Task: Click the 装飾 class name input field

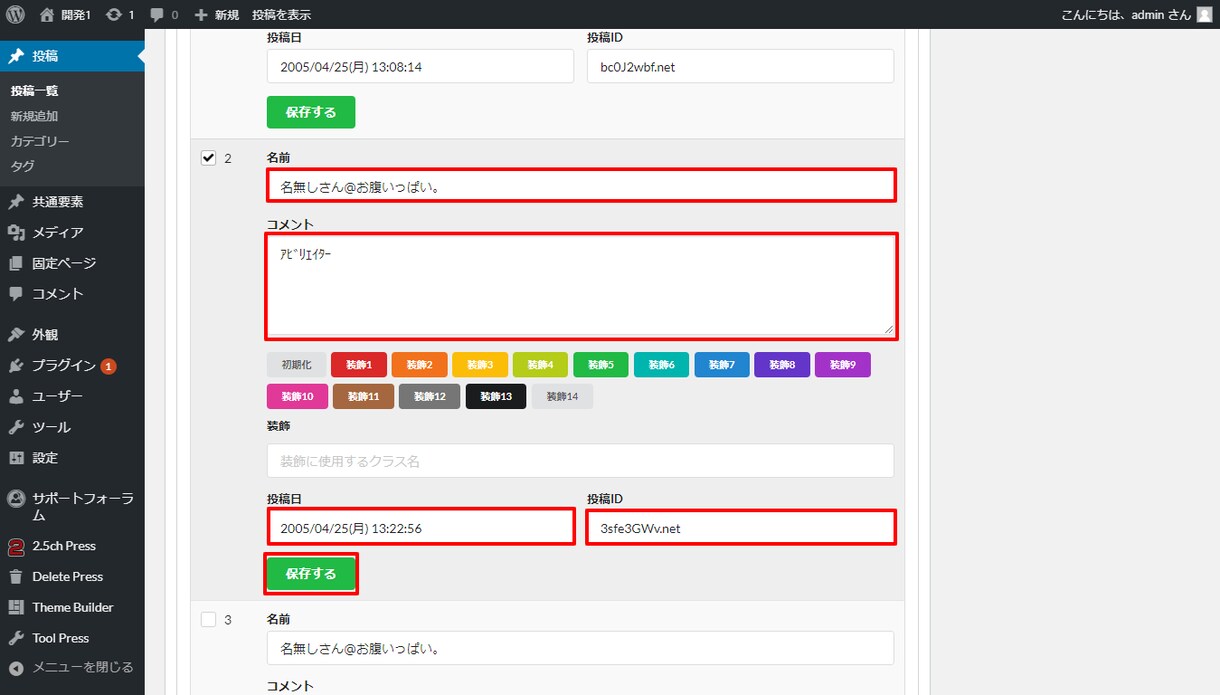Action: [580, 461]
